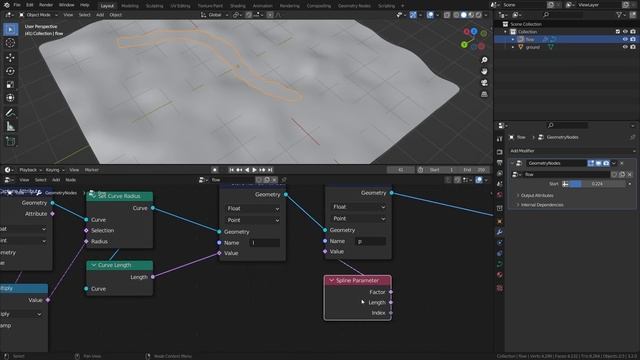The height and width of the screenshot is (360, 640).
Task: Click the Add menu in 3D viewport header
Action: tap(100, 15)
